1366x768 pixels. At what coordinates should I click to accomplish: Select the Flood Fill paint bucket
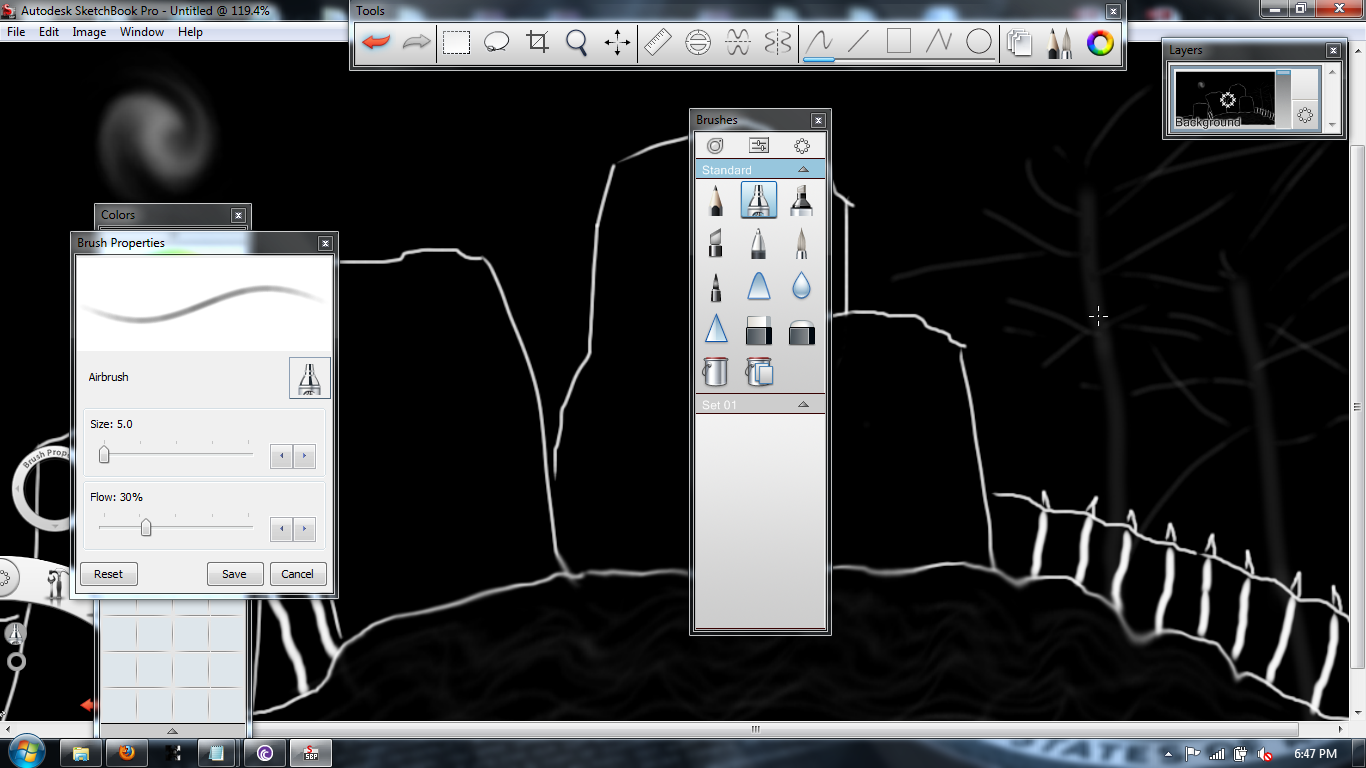coord(716,372)
